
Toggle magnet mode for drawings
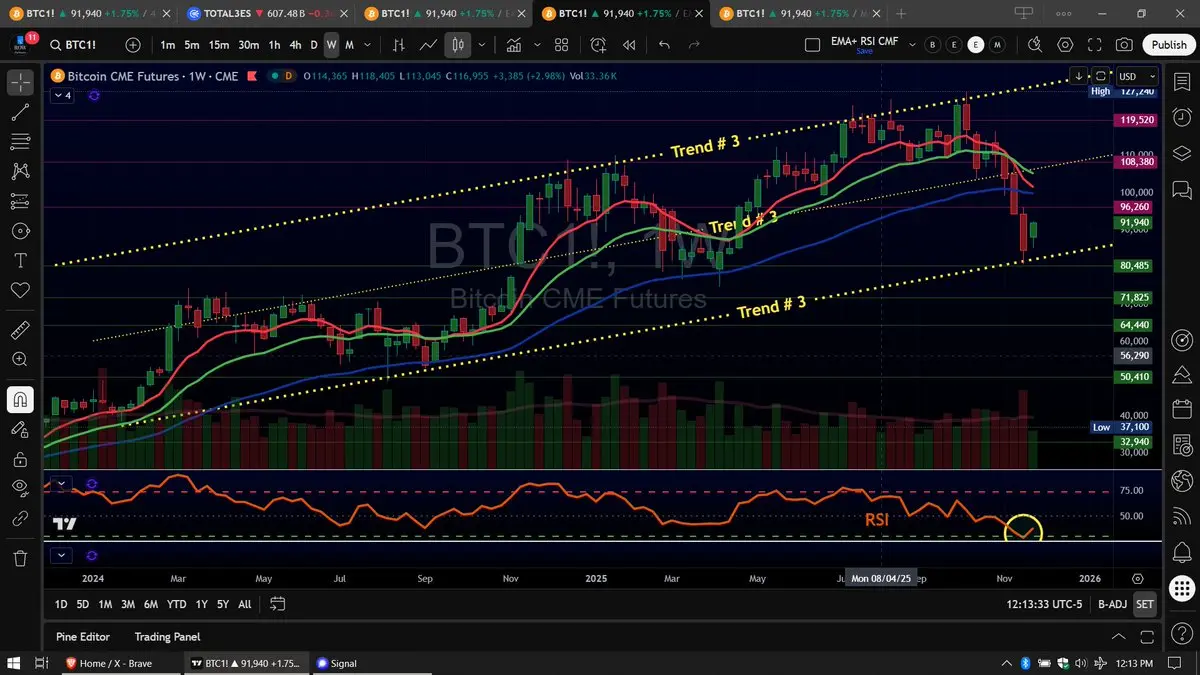pyautogui.click(x=20, y=400)
